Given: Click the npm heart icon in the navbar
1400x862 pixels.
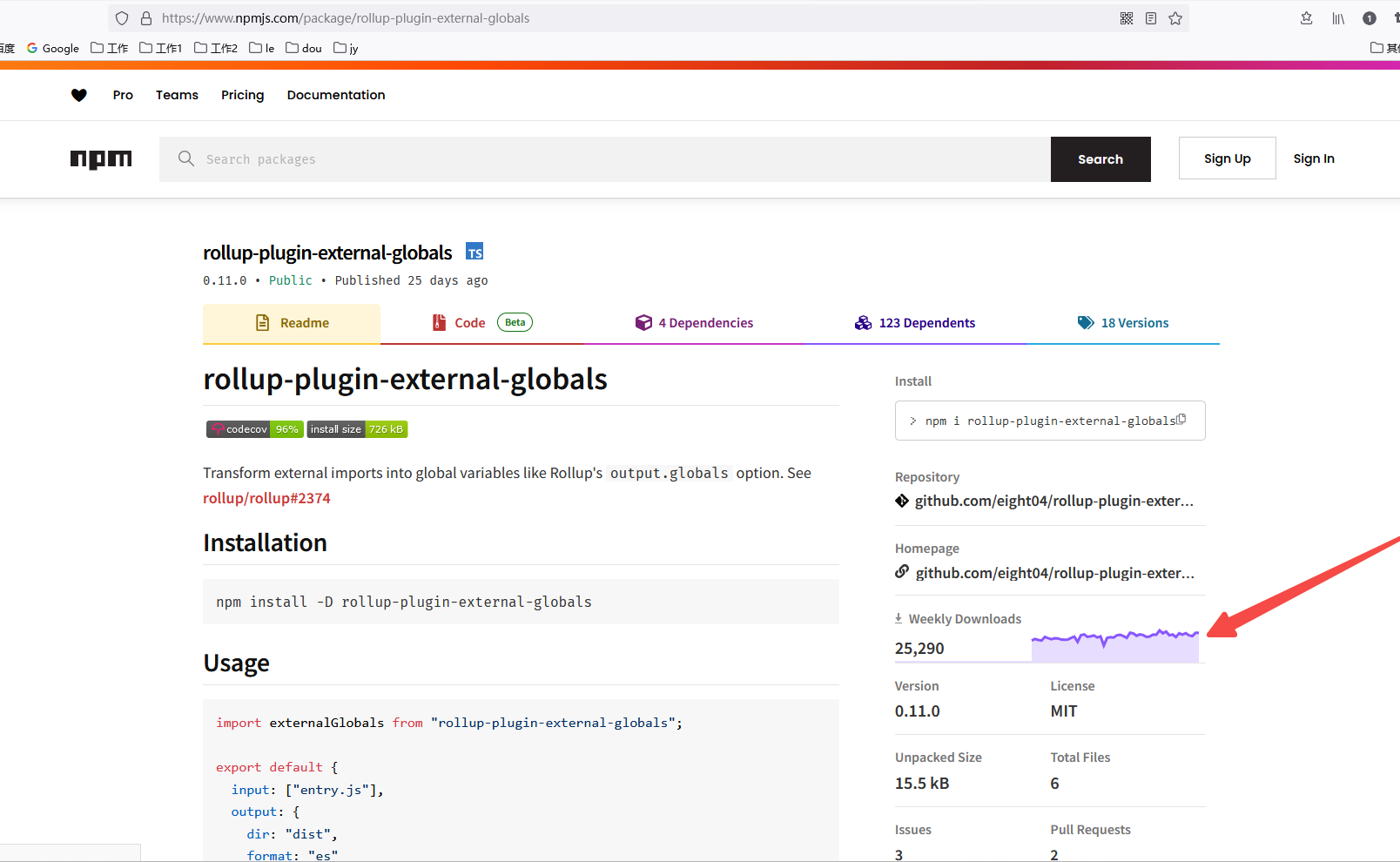Looking at the screenshot, I should pyautogui.click(x=79, y=95).
